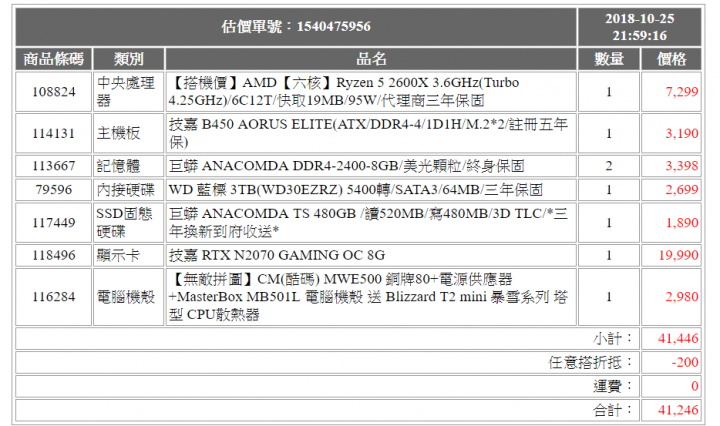The width and height of the screenshot is (720, 426).
Task: Click the ANACOMDA TS 480GB product name
Action: click(x=368, y=223)
